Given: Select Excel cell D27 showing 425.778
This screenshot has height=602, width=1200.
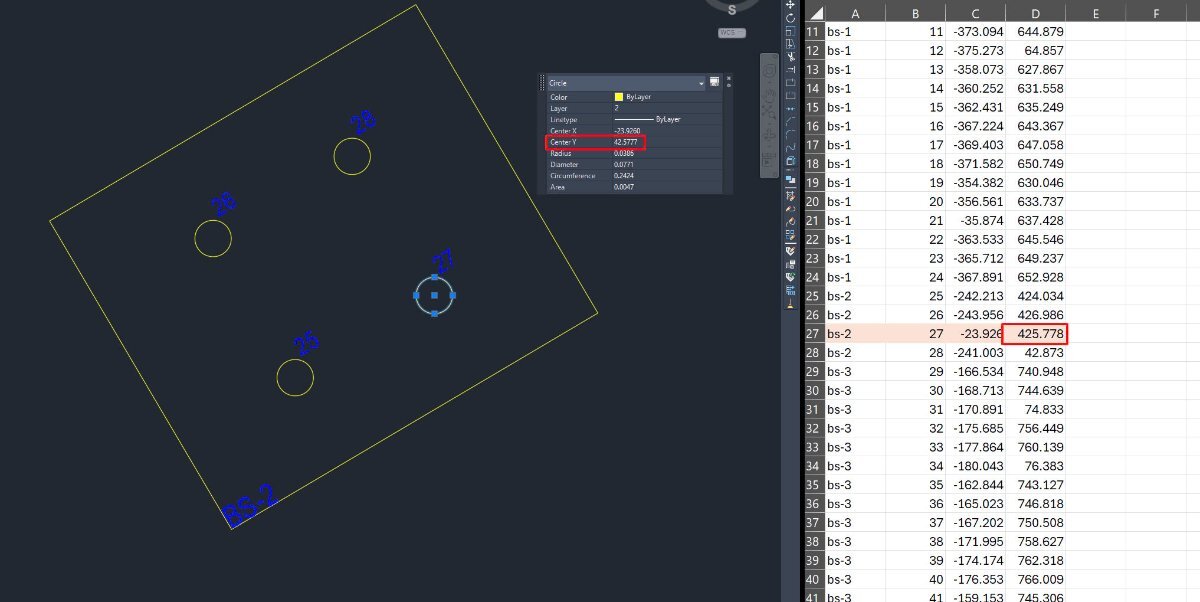Looking at the screenshot, I should [x=1034, y=334].
